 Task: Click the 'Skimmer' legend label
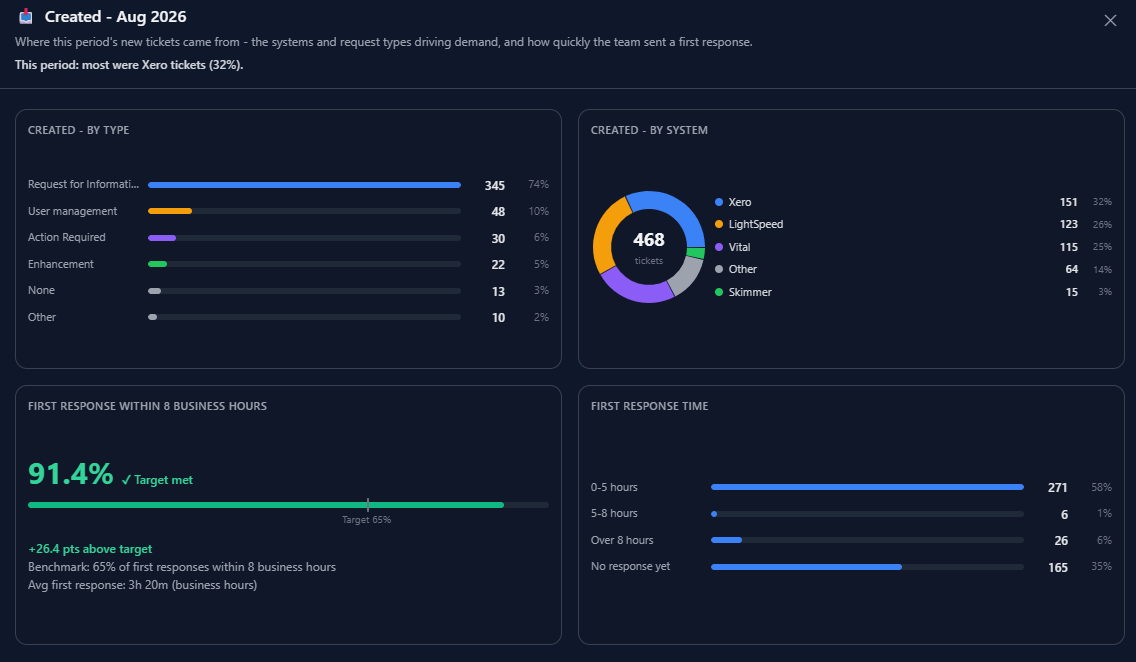click(x=750, y=292)
